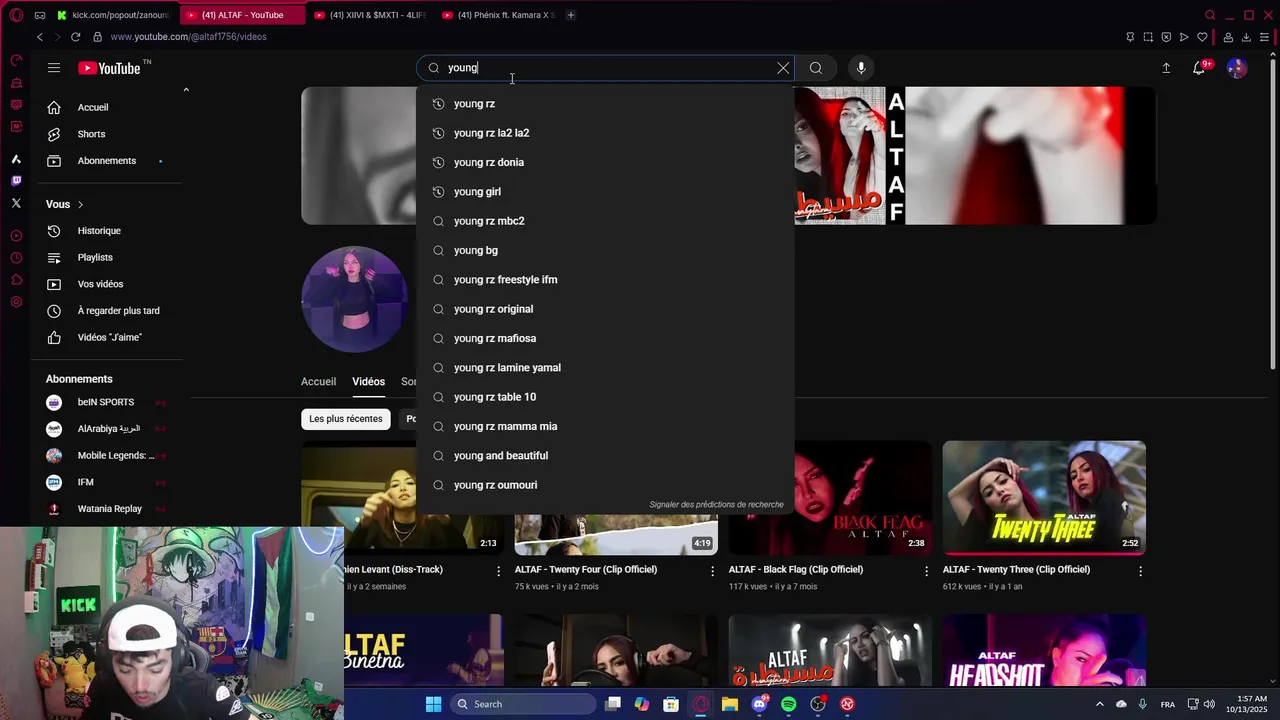Choose suggestion 'young girl'
1280x720 pixels.
pyautogui.click(x=605, y=192)
